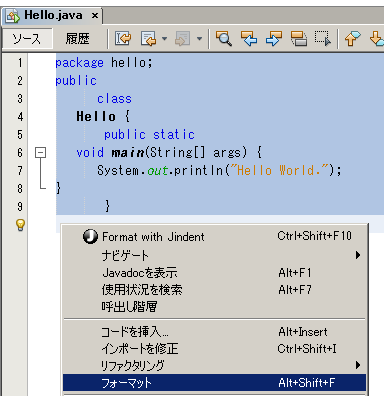
Task: Click the out field on line 7
Action: [157, 171]
